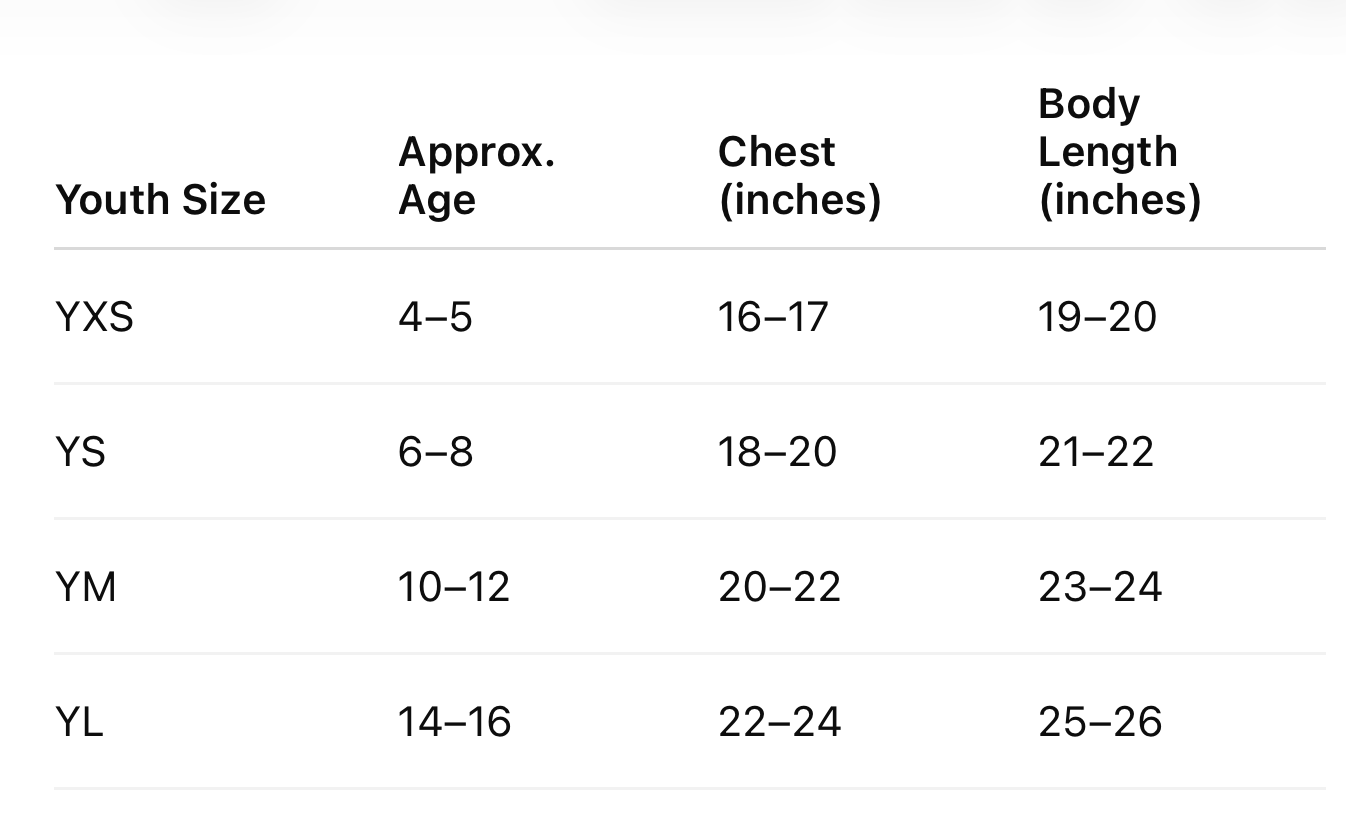
Task: Select the 23–24 body length value
Action: (1100, 587)
